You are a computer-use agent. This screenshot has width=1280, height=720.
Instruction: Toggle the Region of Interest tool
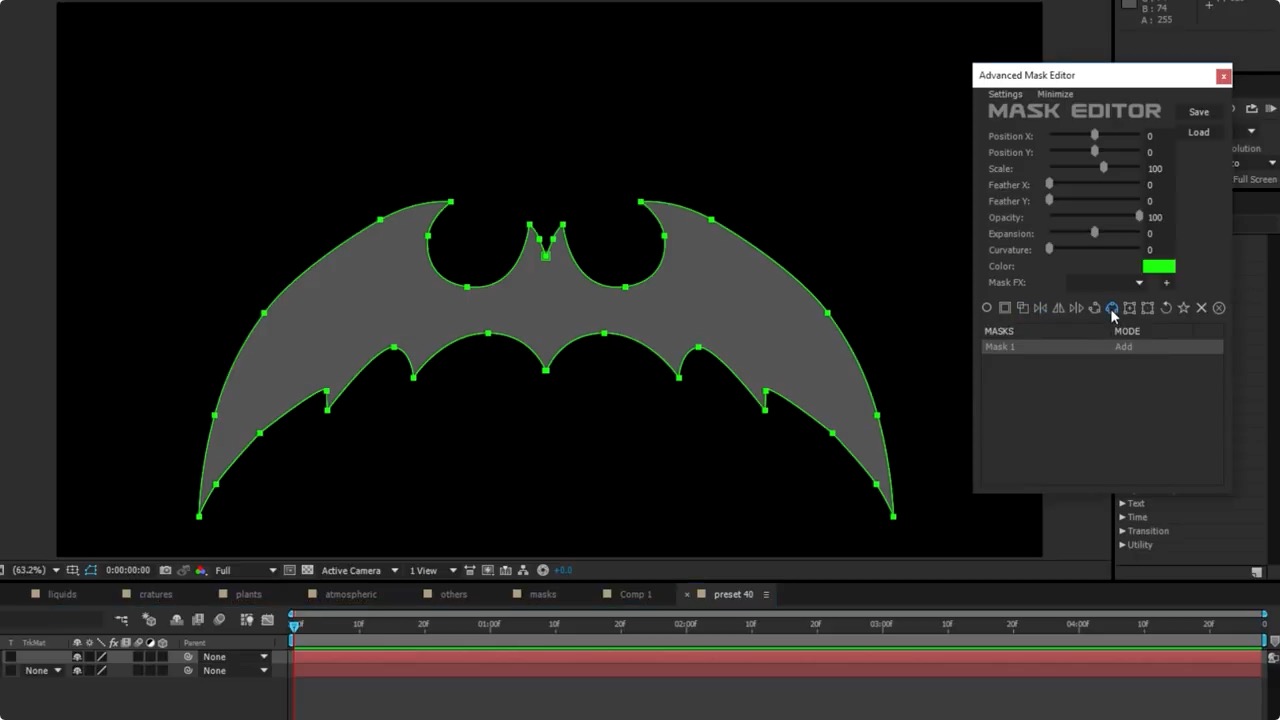[288, 570]
